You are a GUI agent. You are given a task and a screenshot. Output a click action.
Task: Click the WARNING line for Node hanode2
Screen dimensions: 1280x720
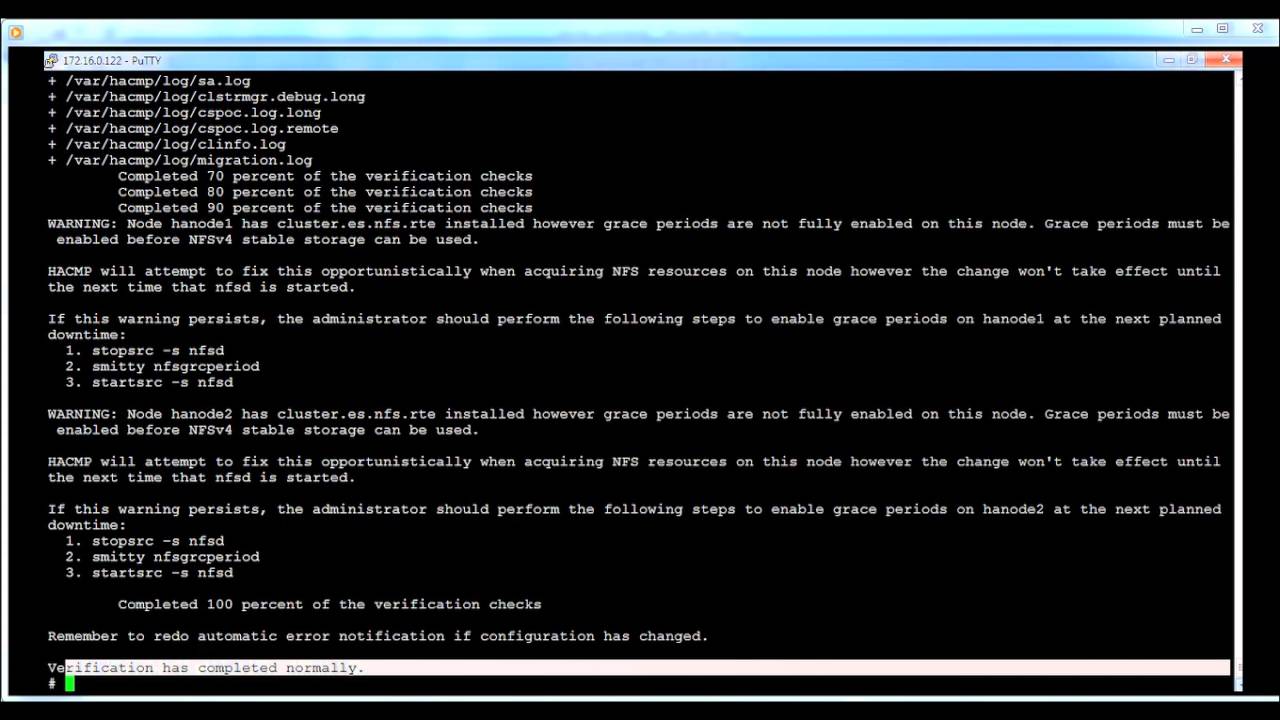pyautogui.click(x=639, y=414)
